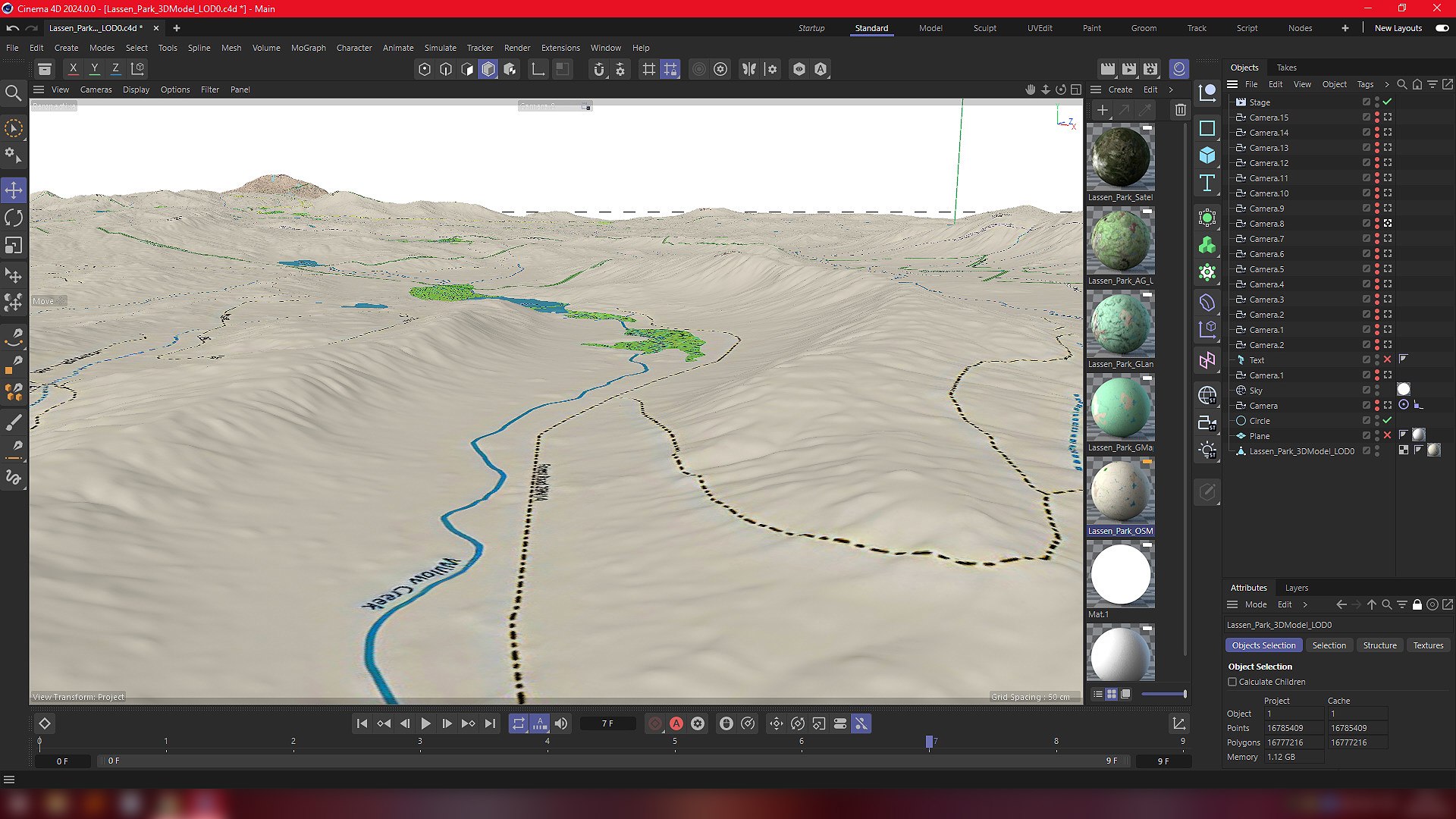Viewport: 1456px width, 819px height.
Task: Toggle Y axis lock
Action: [x=94, y=69]
